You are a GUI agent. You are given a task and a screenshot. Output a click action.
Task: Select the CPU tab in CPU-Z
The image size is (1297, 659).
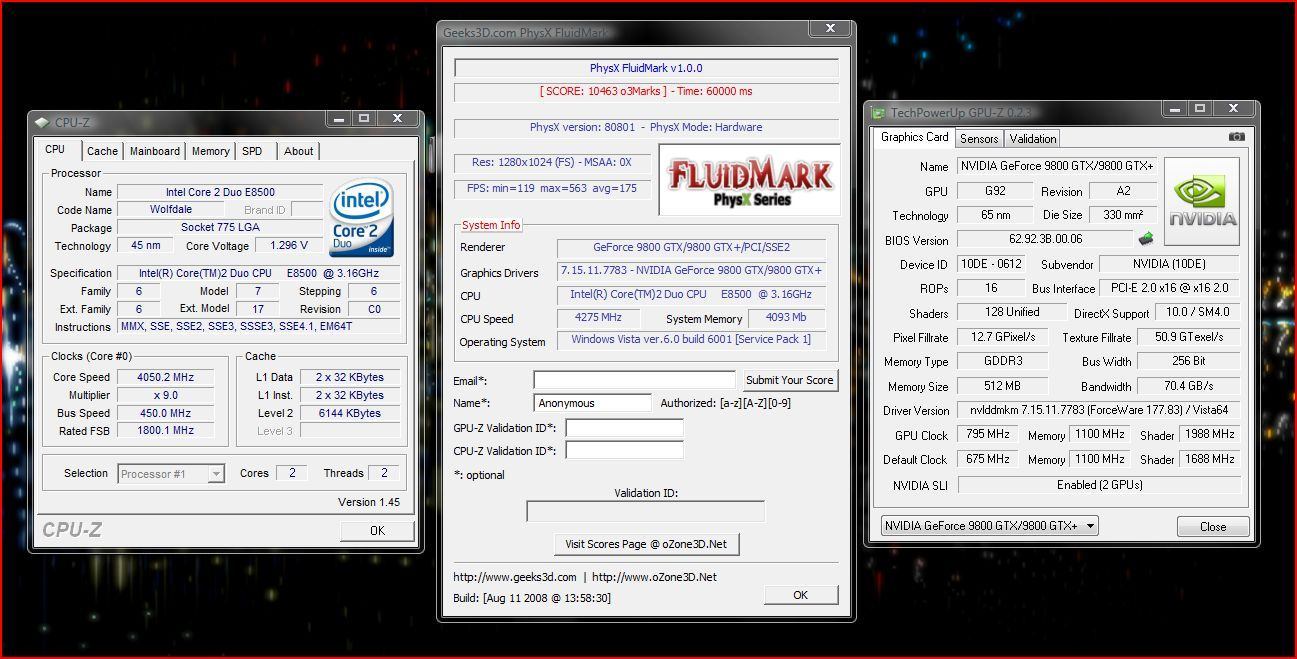(x=55, y=149)
